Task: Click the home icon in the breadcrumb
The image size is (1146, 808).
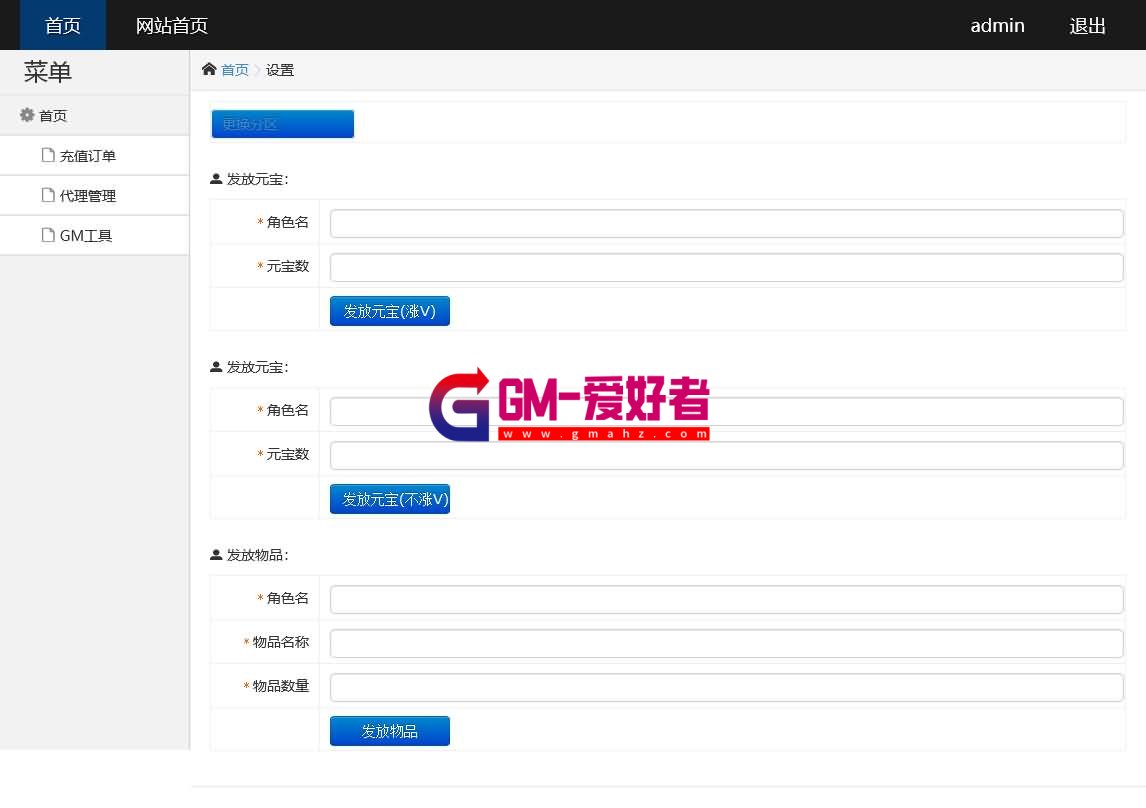Action: click(x=209, y=69)
